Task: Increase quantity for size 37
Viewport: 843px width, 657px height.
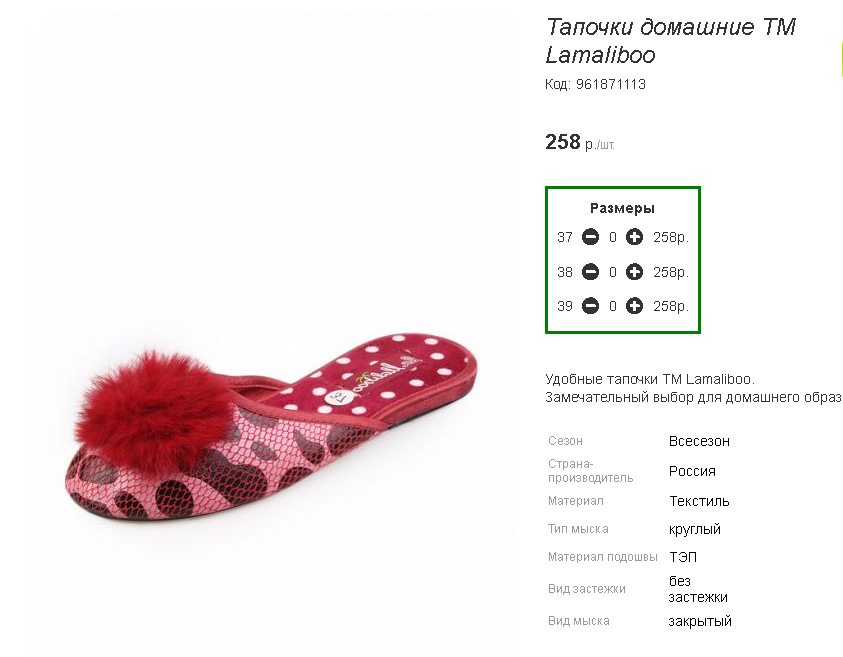Action: [x=634, y=237]
